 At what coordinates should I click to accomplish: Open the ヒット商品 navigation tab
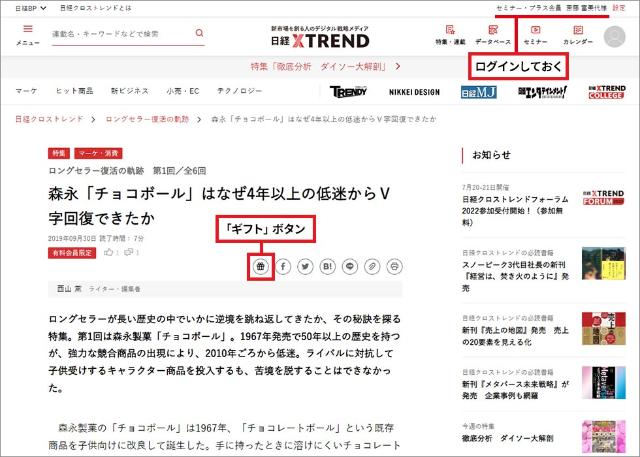point(75,91)
